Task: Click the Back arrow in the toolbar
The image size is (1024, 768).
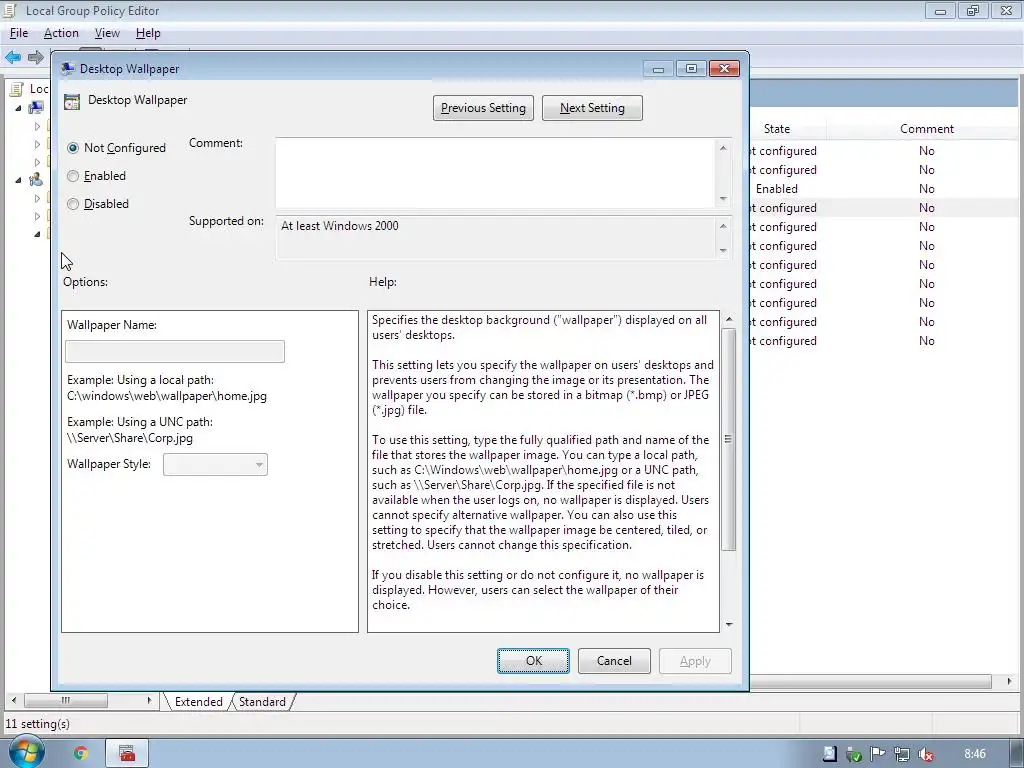Action: 13,57
